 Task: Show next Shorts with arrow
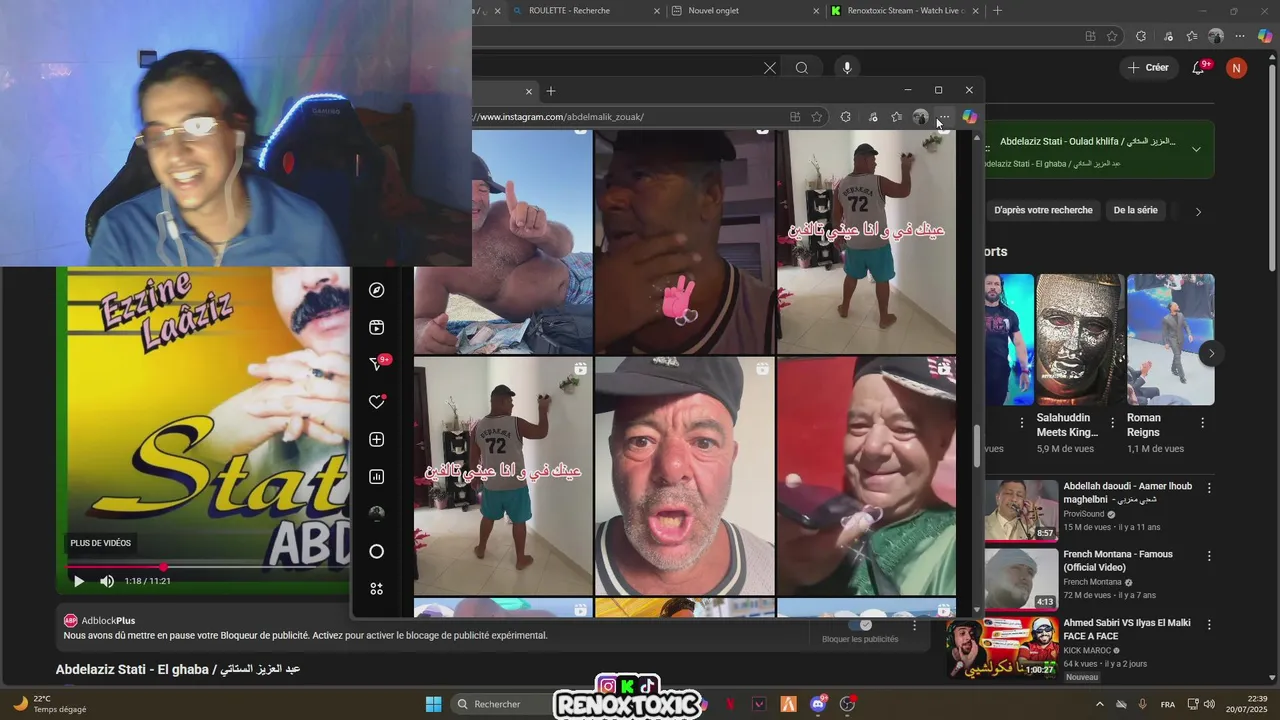coord(1211,353)
